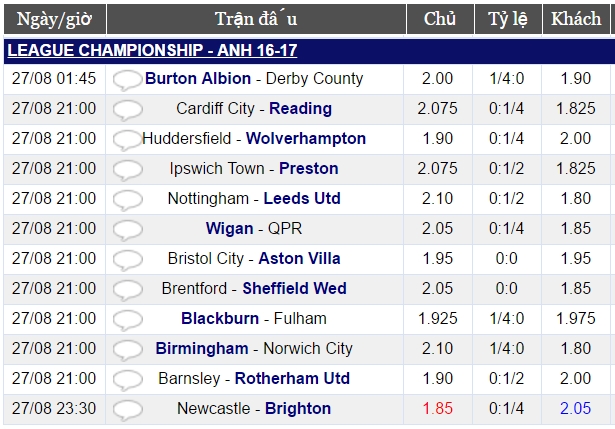
Task: Click the red 1.85 home odds for Newcastle
Action: click(438, 408)
